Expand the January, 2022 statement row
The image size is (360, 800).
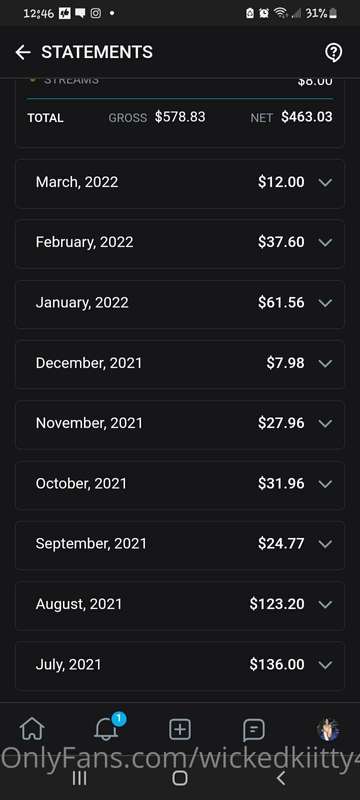[x=180, y=303]
